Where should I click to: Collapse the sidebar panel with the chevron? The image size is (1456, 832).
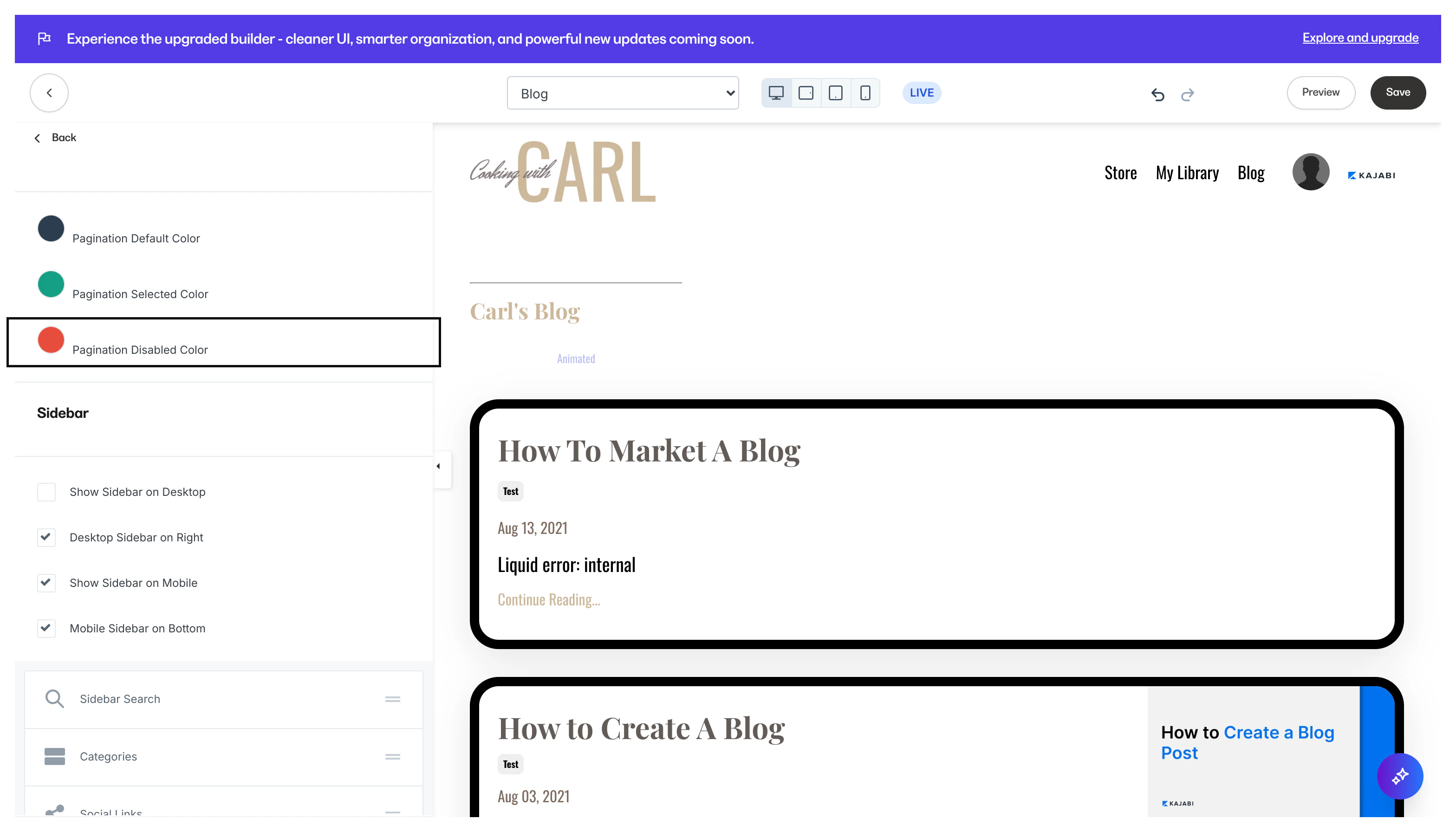439,466
